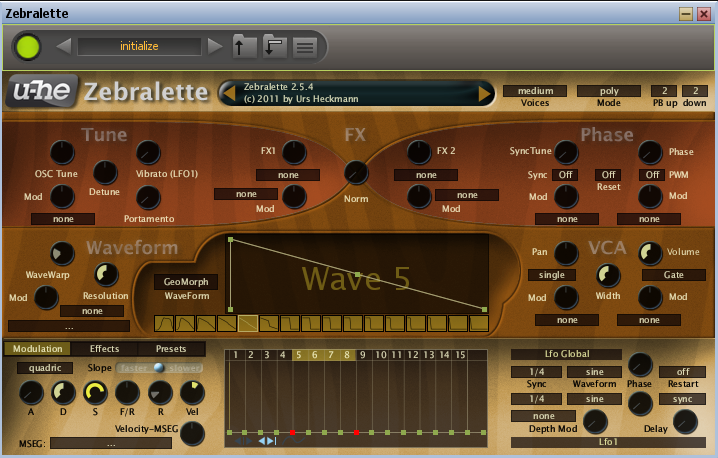
Task: Open the FX1 type 'none' dropdown
Action: click(288, 175)
